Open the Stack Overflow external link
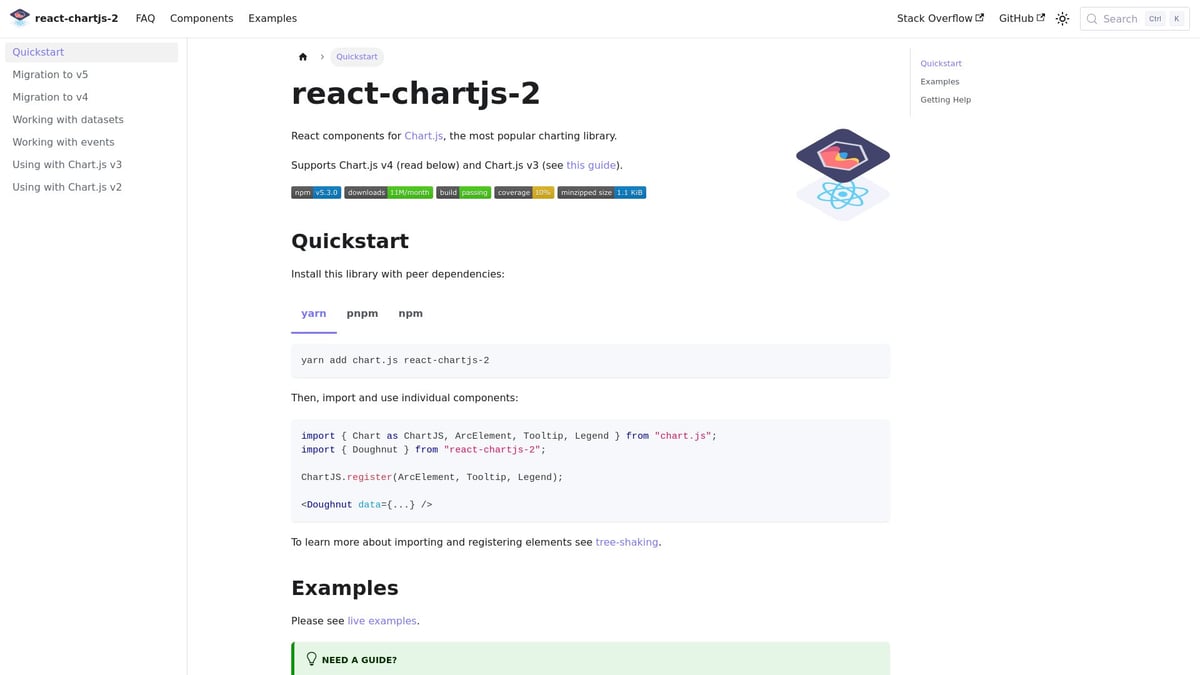The width and height of the screenshot is (1200, 675). [940, 19]
